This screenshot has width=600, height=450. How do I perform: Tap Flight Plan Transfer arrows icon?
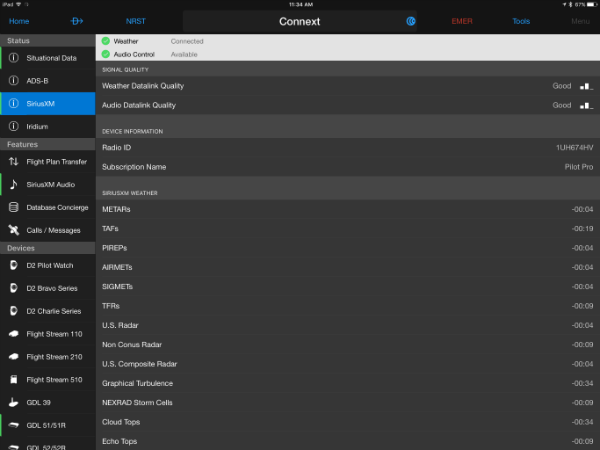pos(14,161)
